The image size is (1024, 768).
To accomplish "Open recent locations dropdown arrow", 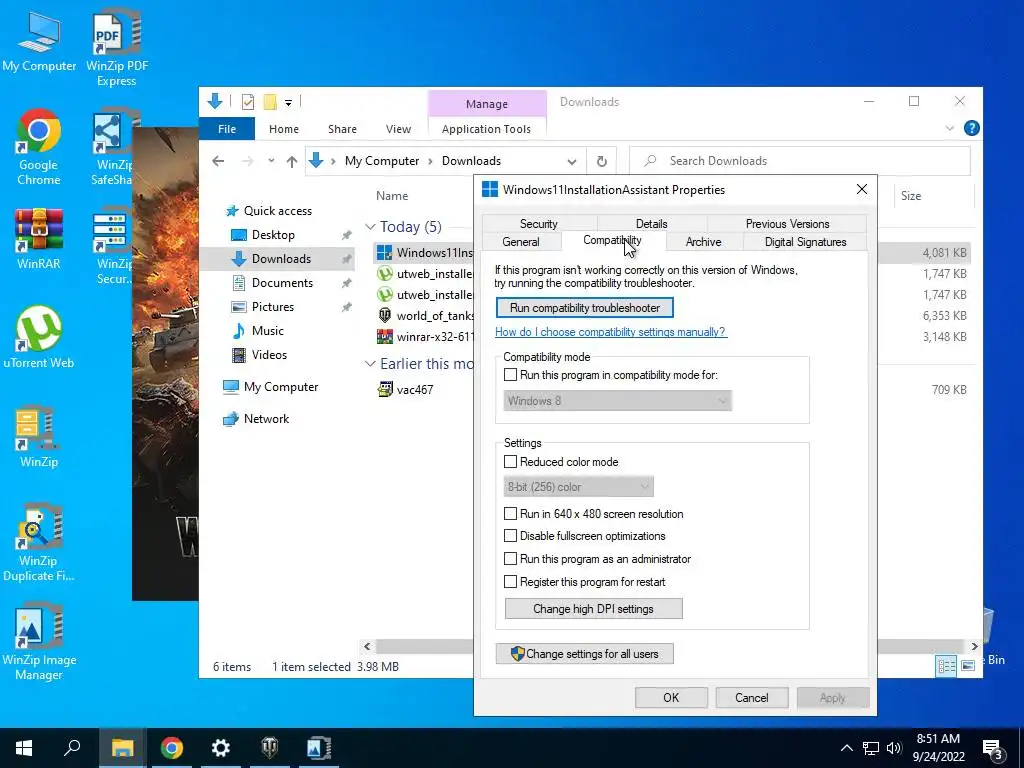I will (x=271, y=161).
